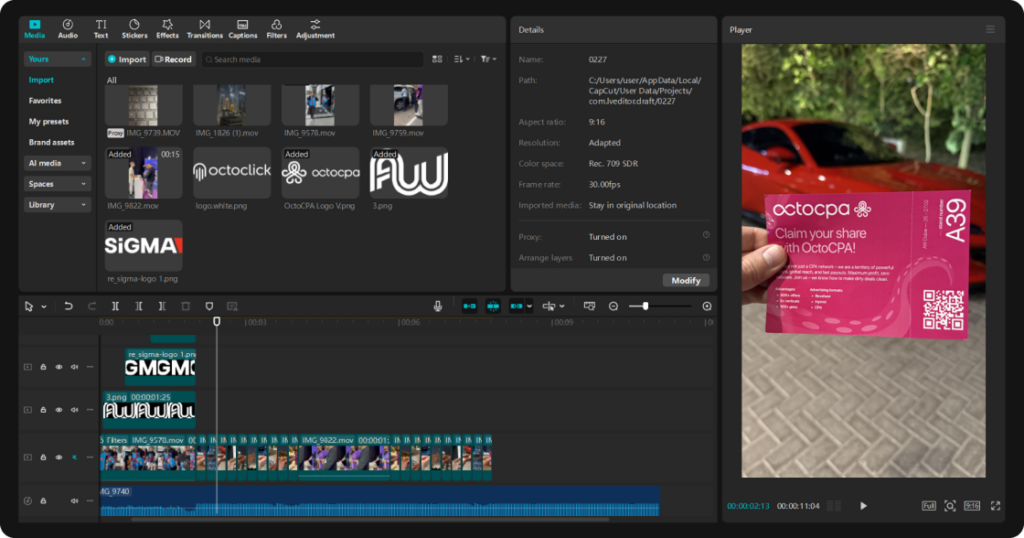Lock the IMG_9740 audio track
Image resolution: width=1024 pixels, height=538 pixels.
pyautogui.click(x=43, y=501)
